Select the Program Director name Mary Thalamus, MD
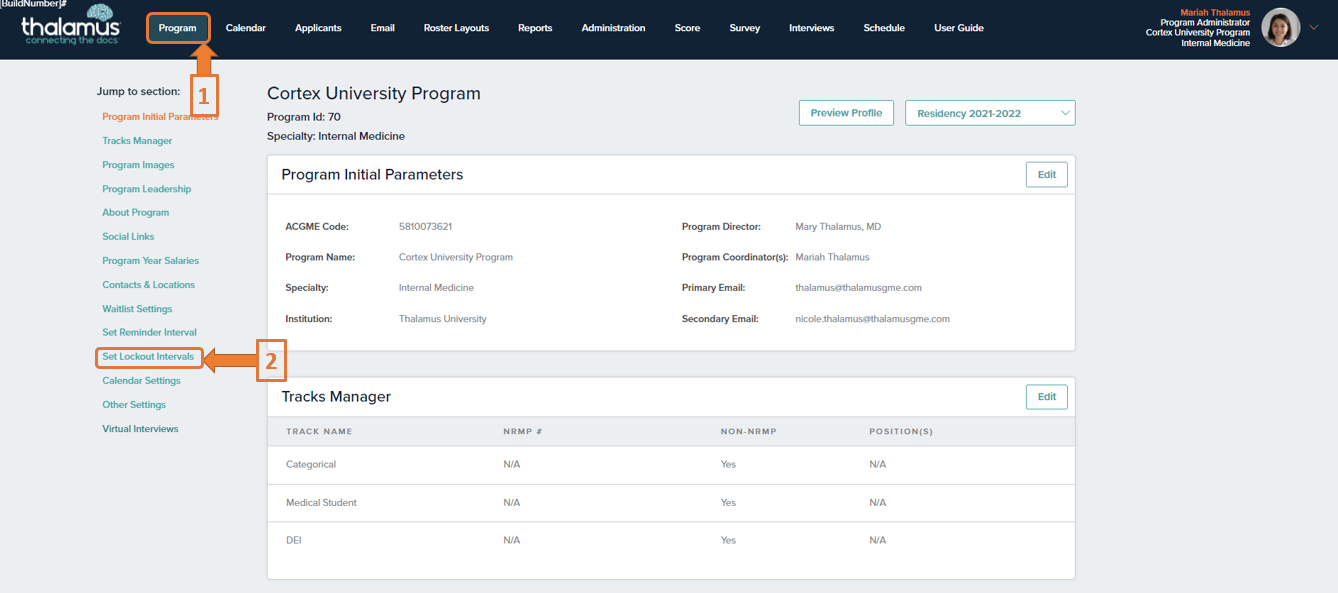 point(838,227)
